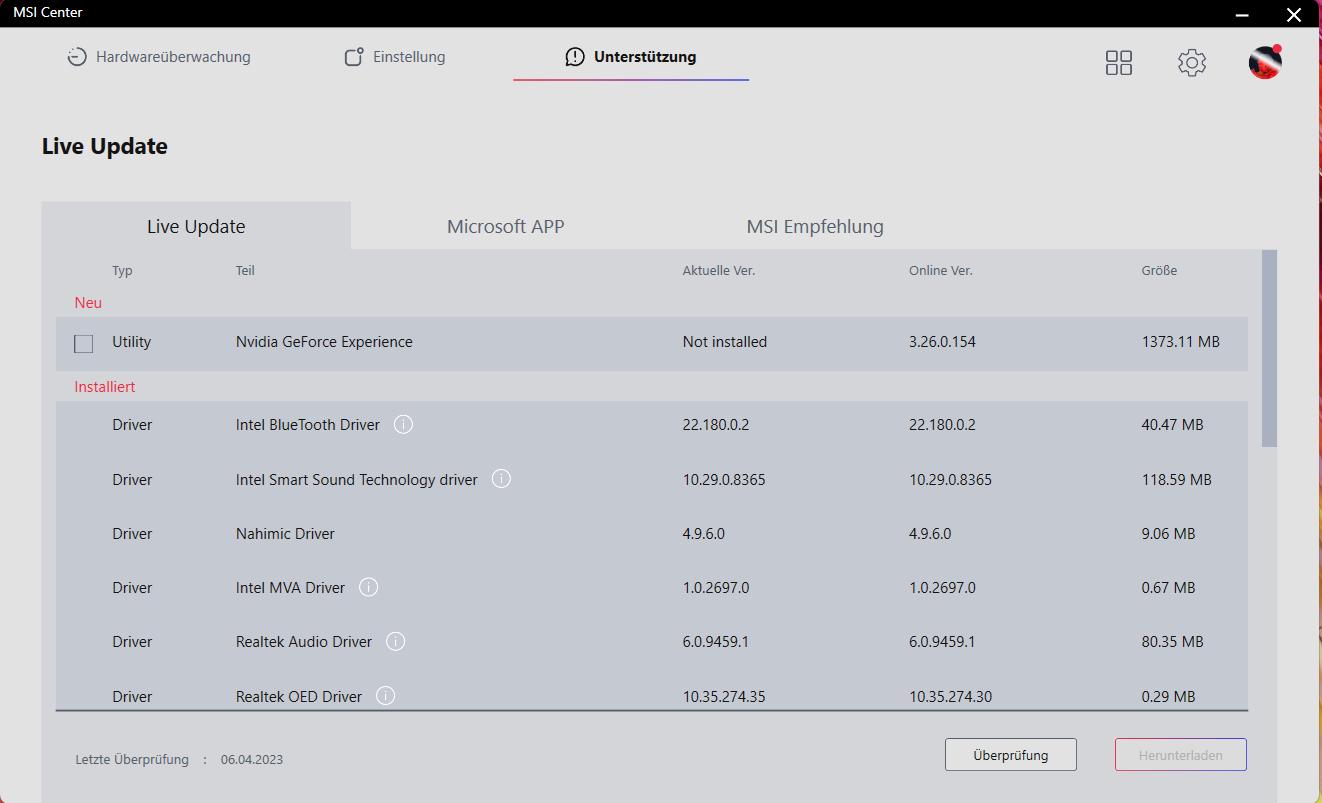This screenshot has width=1322, height=803.
Task: Click online version 10.35.274.30
Action: 950,696
